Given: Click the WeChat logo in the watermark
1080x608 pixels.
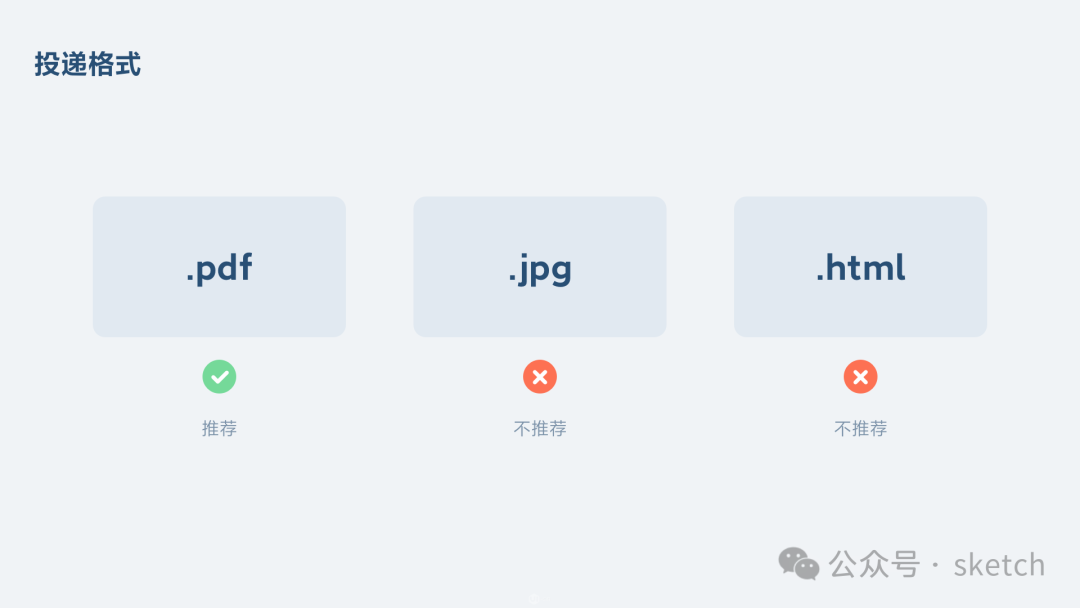Looking at the screenshot, I should click(799, 564).
